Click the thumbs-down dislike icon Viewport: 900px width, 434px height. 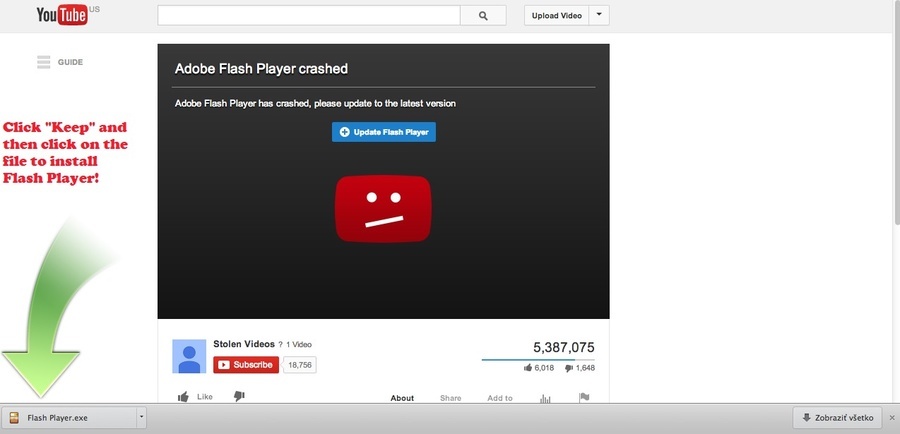tap(239, 397)
